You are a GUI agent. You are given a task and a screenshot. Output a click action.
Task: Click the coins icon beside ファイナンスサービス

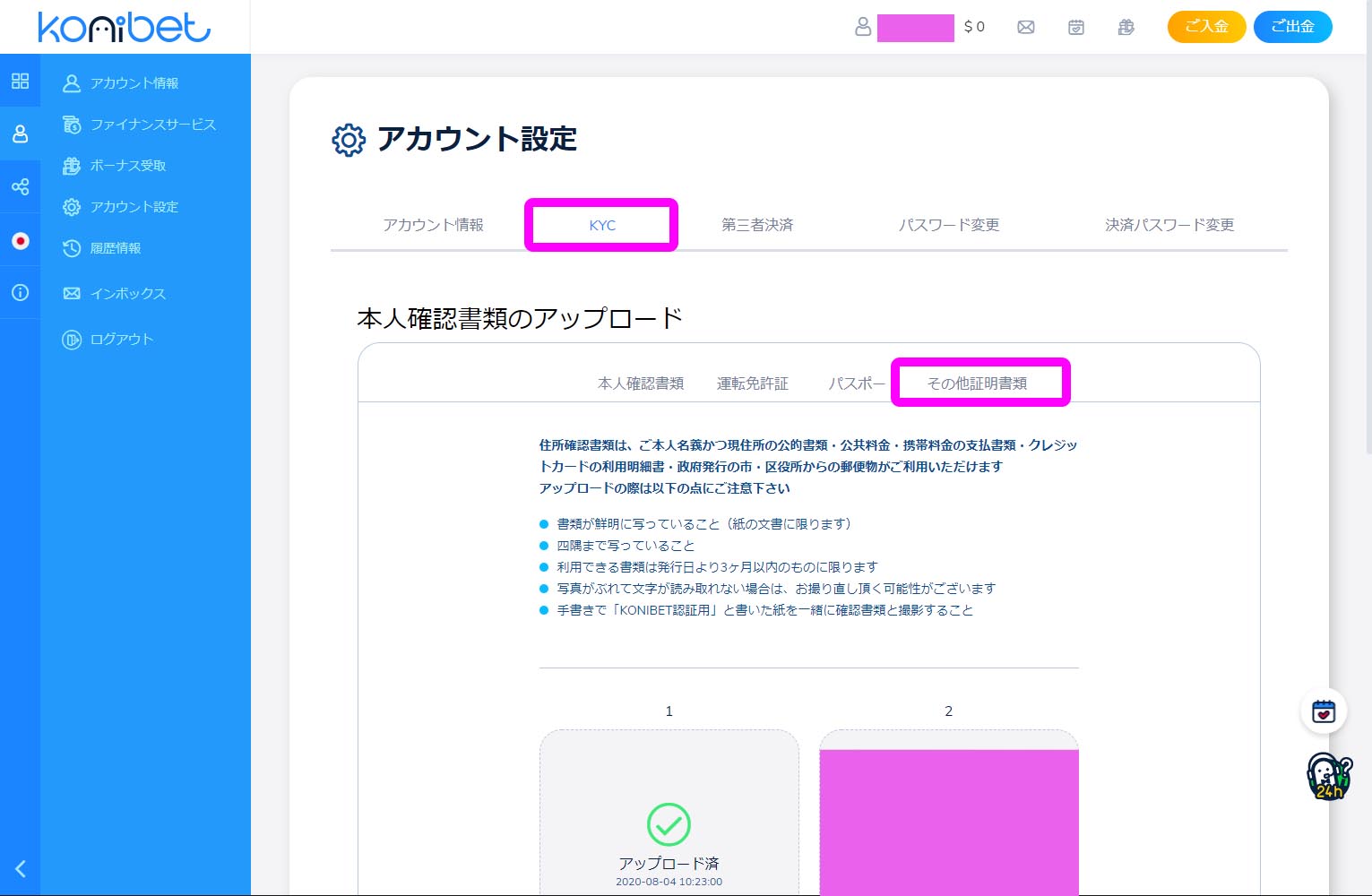click(72, 125)
